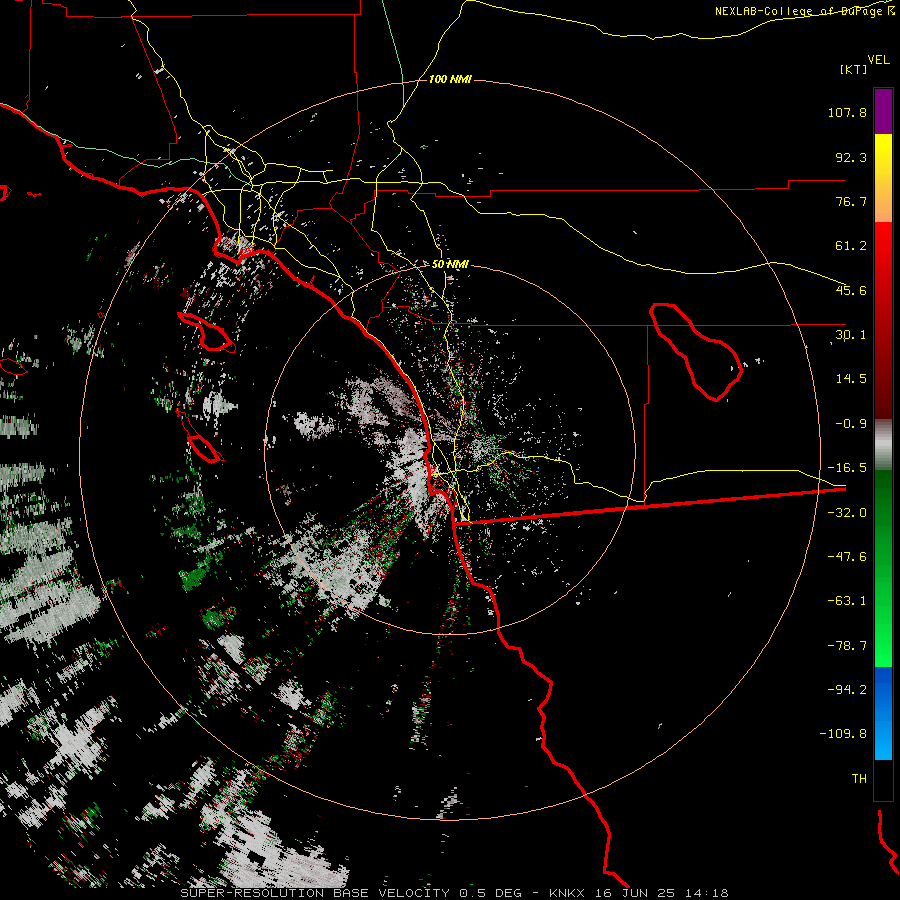Click the green segment of velocity color bar

point(883,568)
